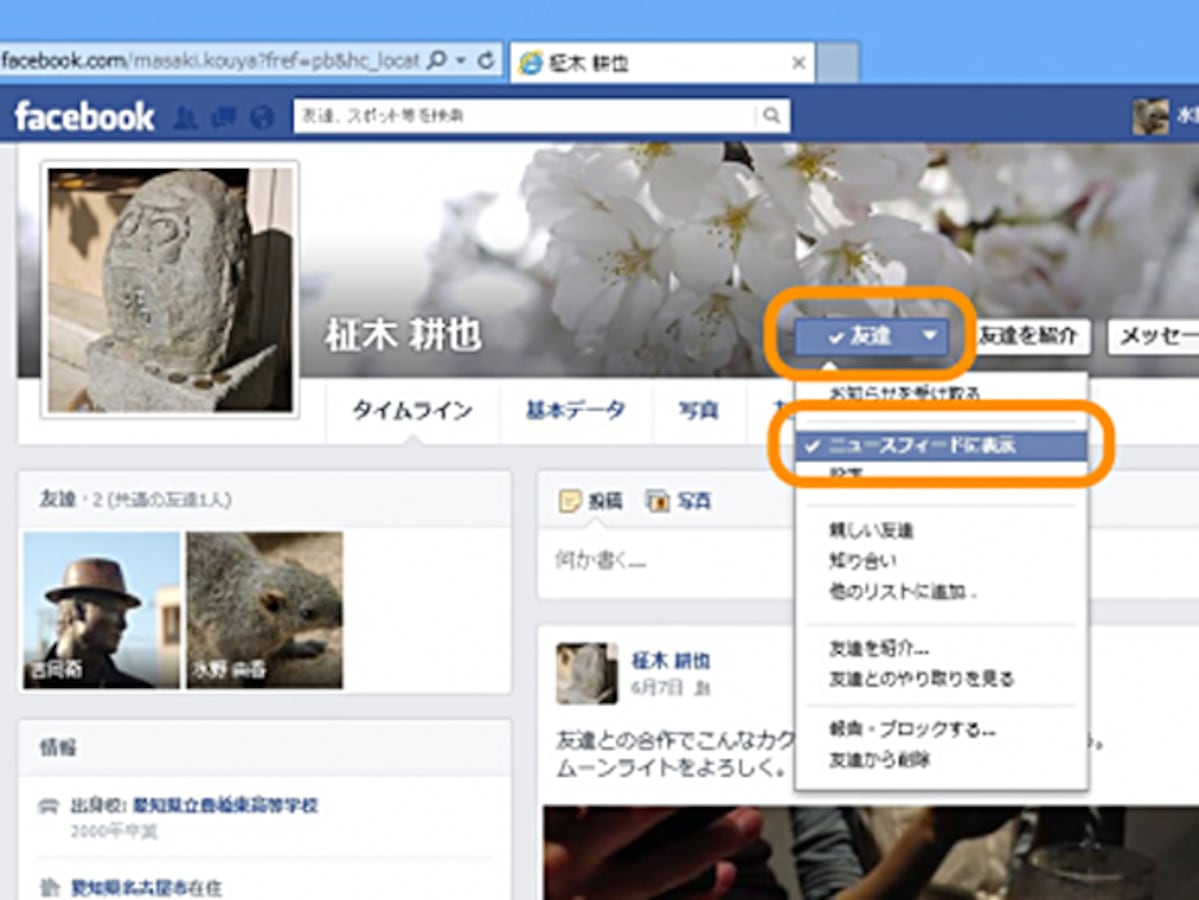1199x900 pixels.
Task: Switch to the 基本データ tab
Action: [574, 409]
